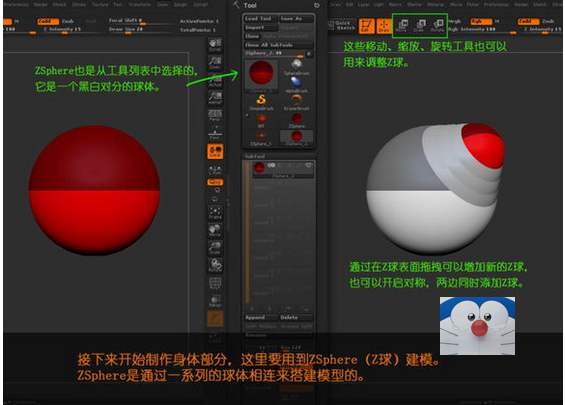Adjust the Rgb Intensity 100 slider
Image resolution: width=565 pixels, height=405 pixels.
(482, 30)
